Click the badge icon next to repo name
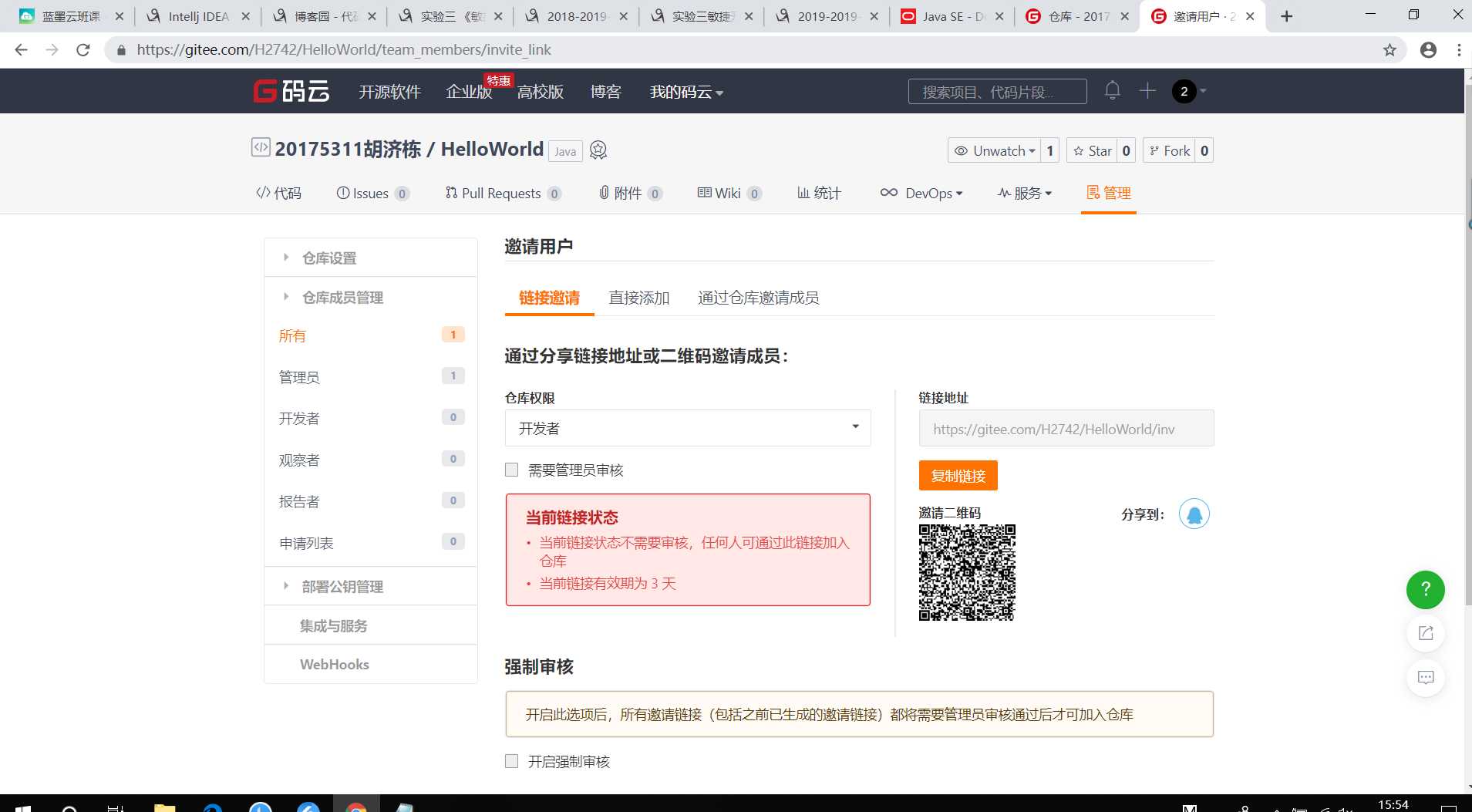Image resolution: width=1472 pixels, height=812 pixels. pyautogui.click(x=598, y=150)
